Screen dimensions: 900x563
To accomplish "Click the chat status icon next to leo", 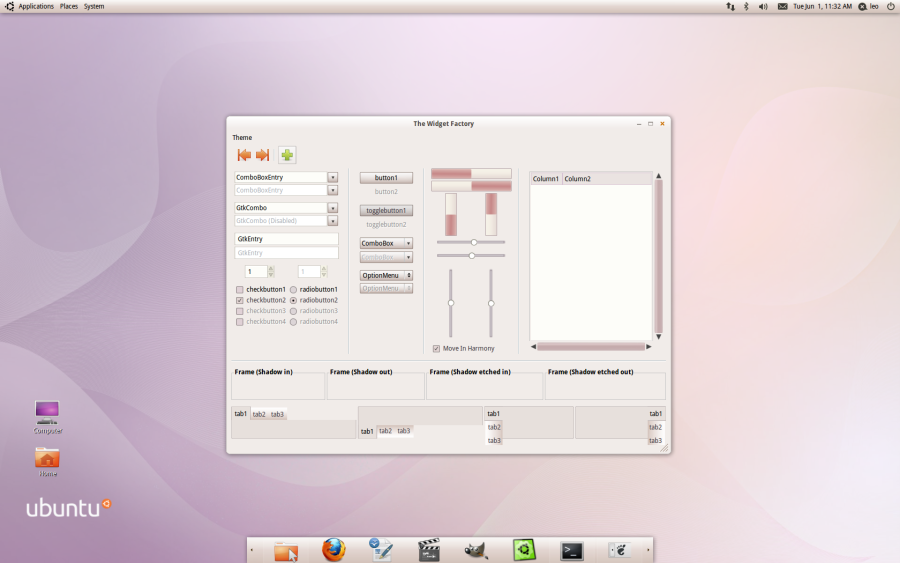I will click(x=862, y=6).
